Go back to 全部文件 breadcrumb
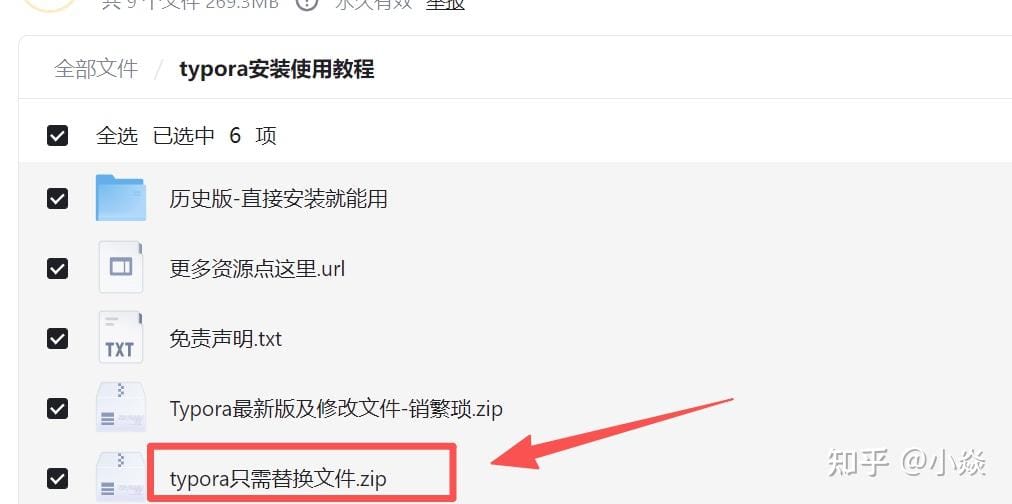This screenshot has width=1012, height=504. pyautogui.click(x=96, y=68)
